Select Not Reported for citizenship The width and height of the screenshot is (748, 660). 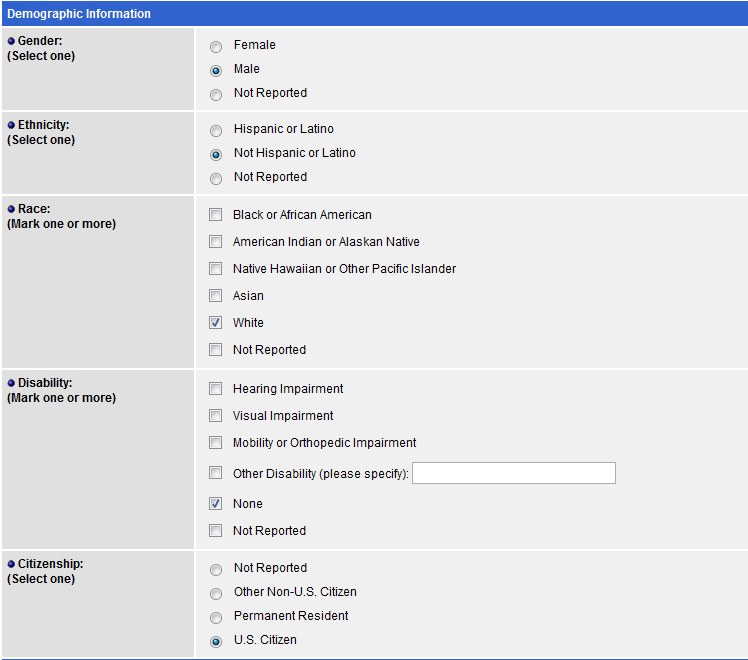click(x=216, y=570)
